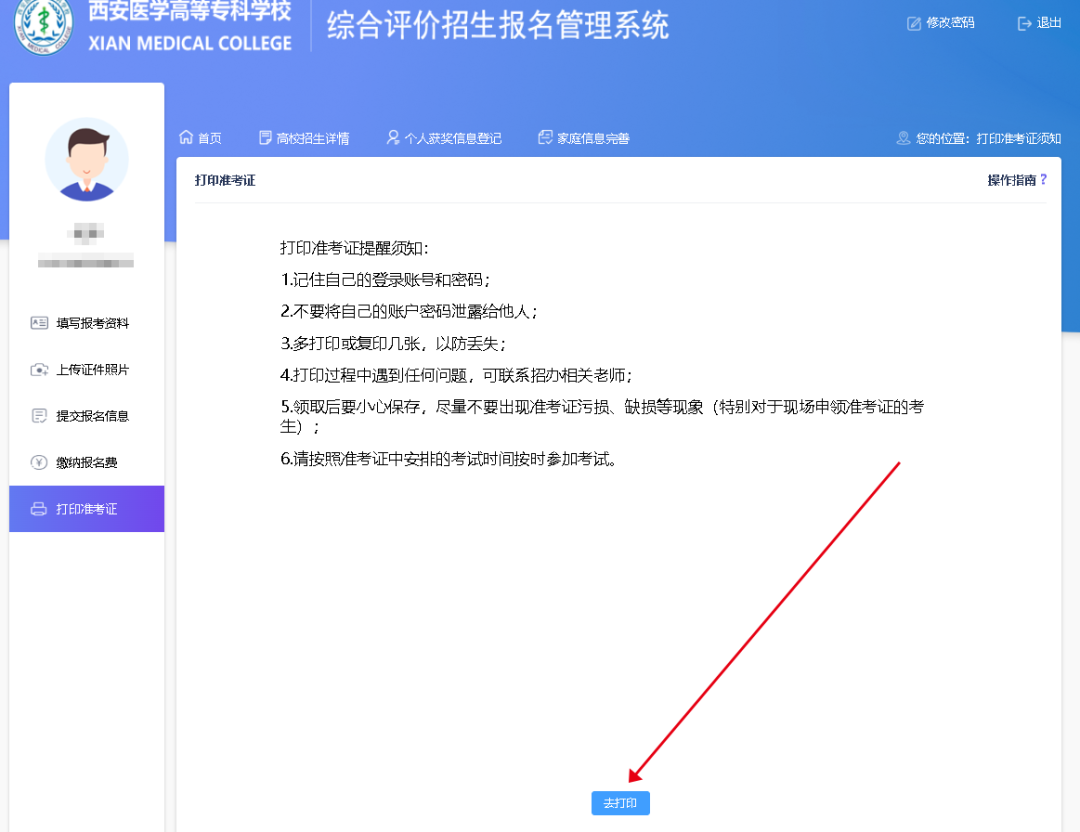Go to 高校招生详情 tab

coord(312,139)
